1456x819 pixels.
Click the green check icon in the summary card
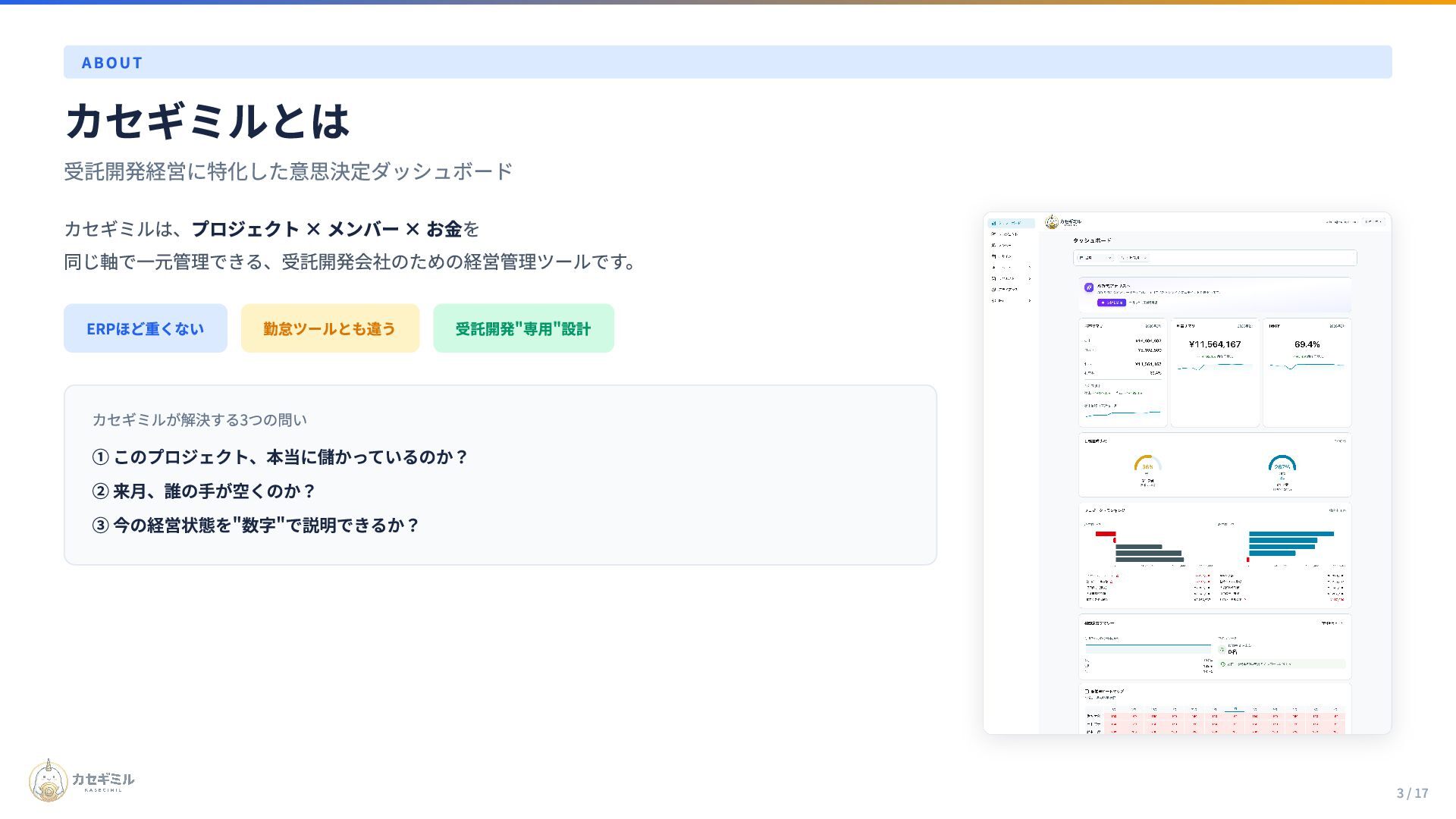coord(1222,664)
